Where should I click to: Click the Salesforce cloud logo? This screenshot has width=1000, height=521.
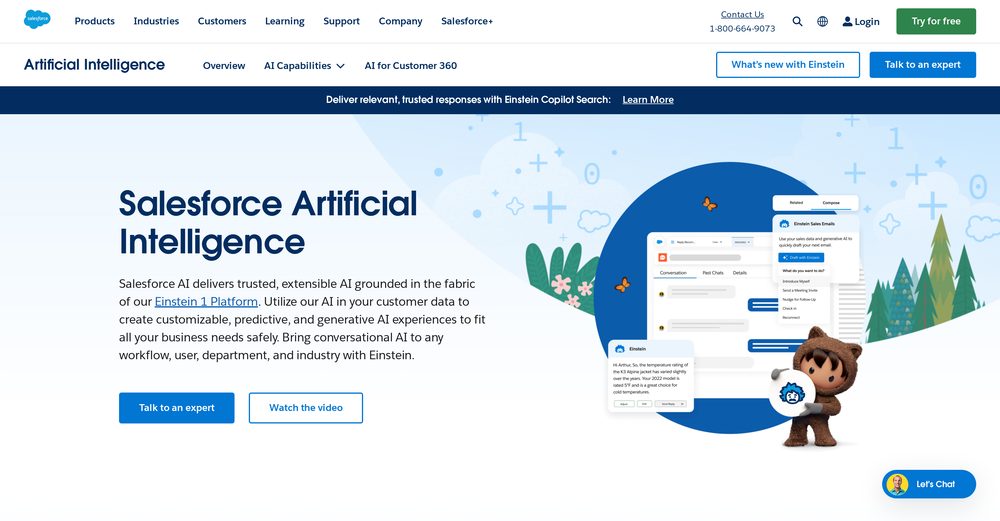(x=37, y=20)
